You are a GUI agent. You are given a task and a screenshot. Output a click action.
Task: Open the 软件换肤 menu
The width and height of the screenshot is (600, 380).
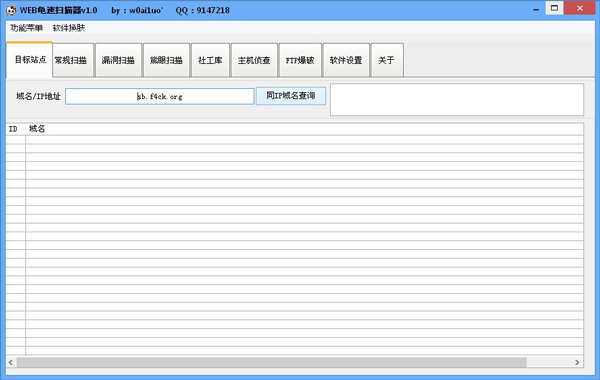click(69, 28)
